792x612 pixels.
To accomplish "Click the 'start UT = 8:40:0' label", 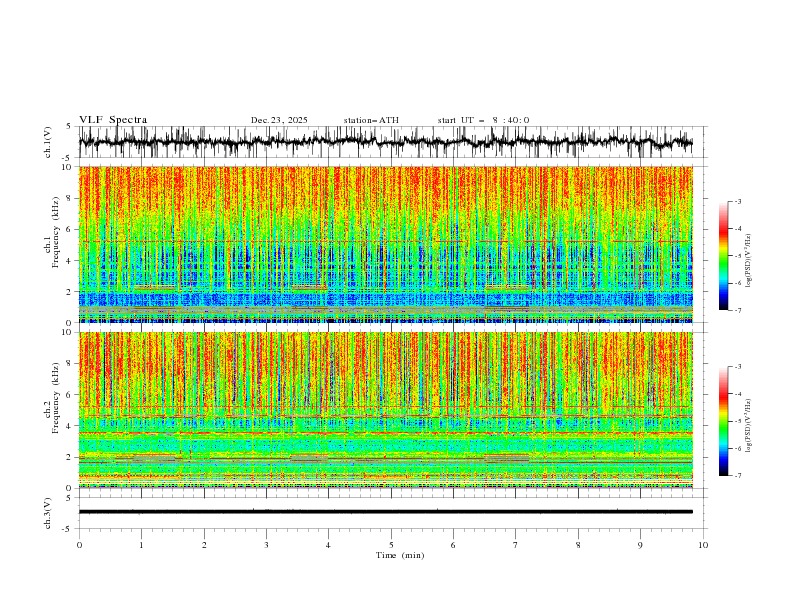I will [483, 120].
